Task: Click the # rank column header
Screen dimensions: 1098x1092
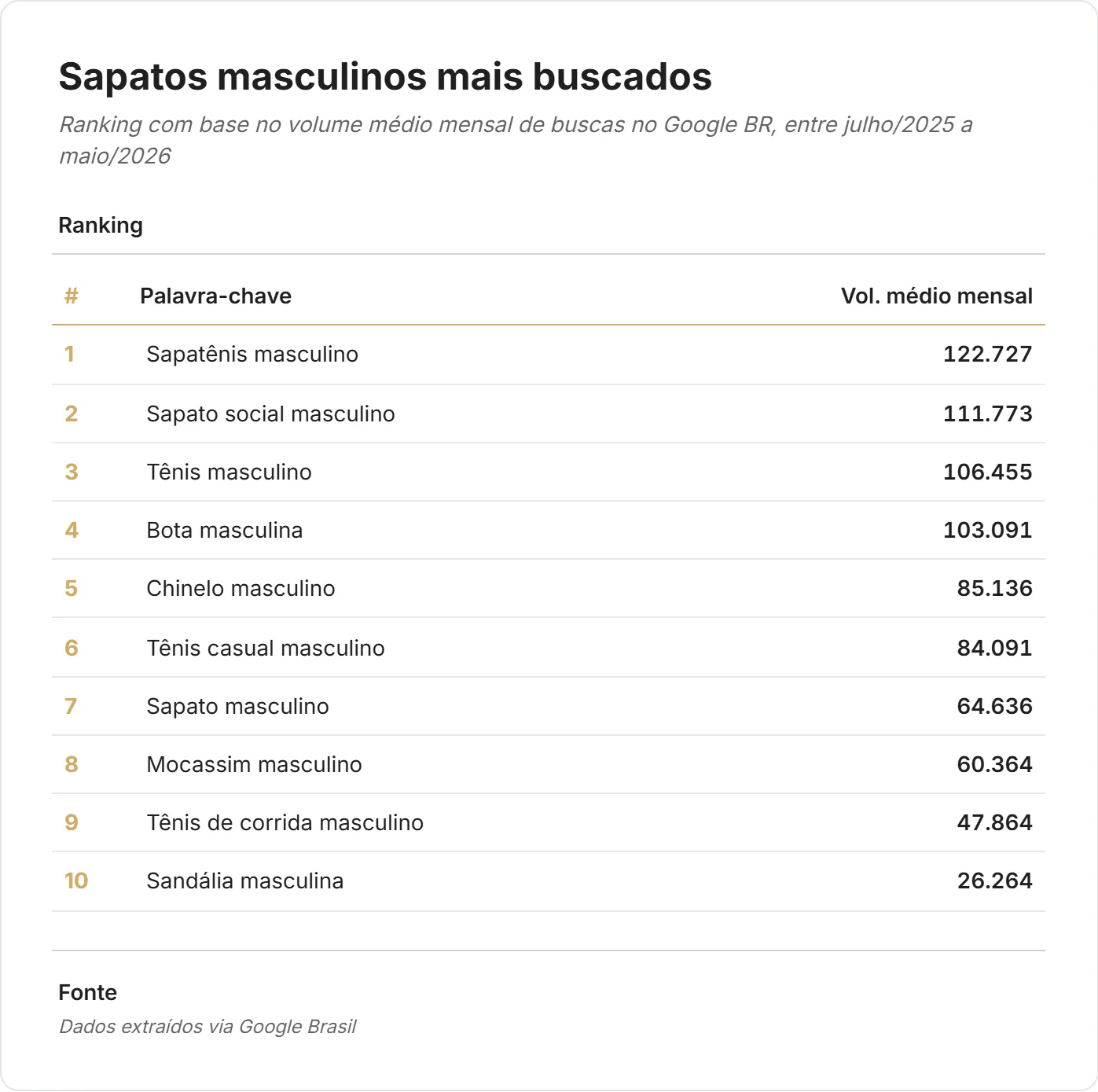Action: click(x=71, y=296)
